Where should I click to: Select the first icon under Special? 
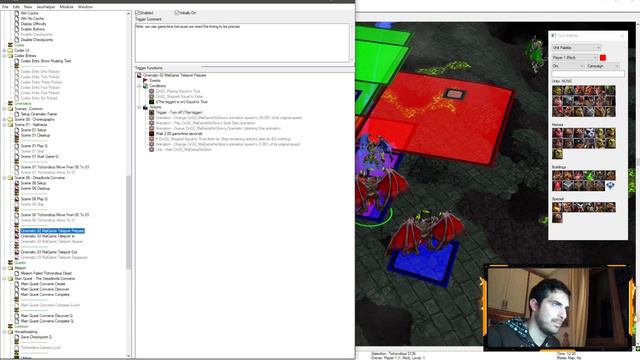coord(557,207)
